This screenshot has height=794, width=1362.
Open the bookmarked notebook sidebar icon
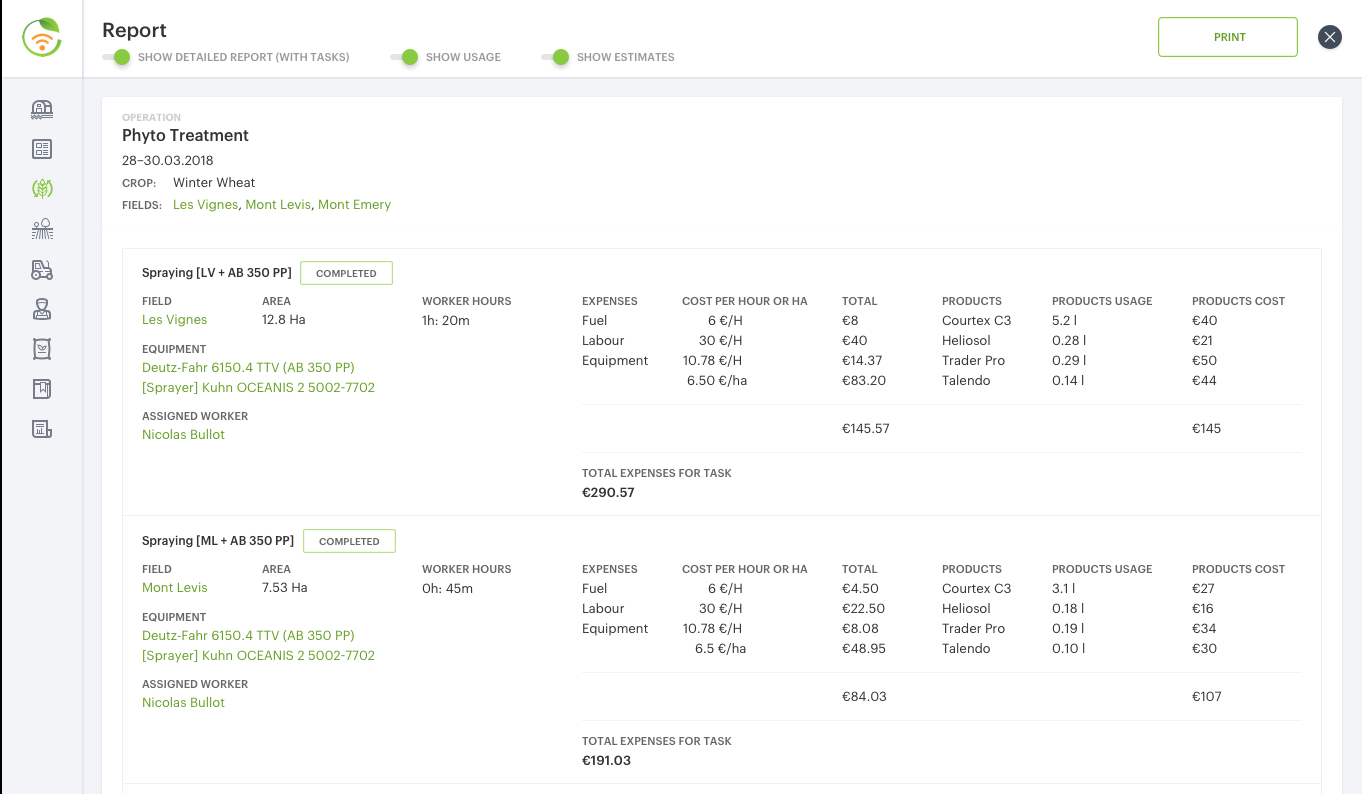42,389
